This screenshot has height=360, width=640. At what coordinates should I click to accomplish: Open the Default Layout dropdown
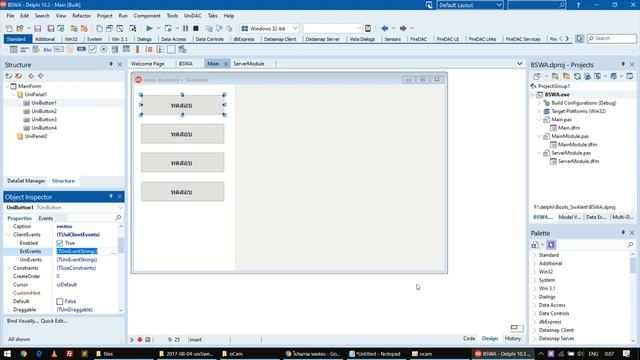click(x=499, y=5)
